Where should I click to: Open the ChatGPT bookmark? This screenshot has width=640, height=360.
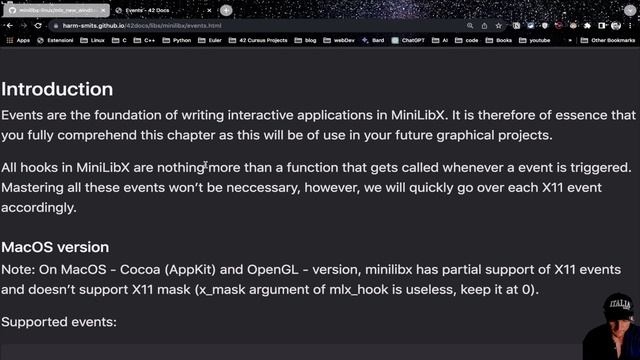tap(408, 40)
